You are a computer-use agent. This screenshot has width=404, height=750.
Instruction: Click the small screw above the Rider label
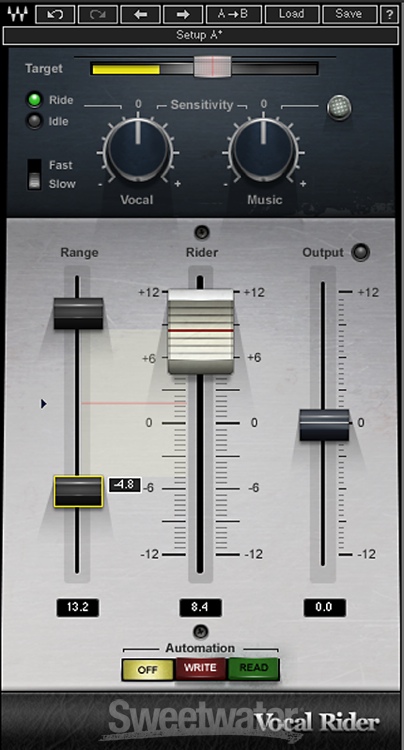(201, 232)
